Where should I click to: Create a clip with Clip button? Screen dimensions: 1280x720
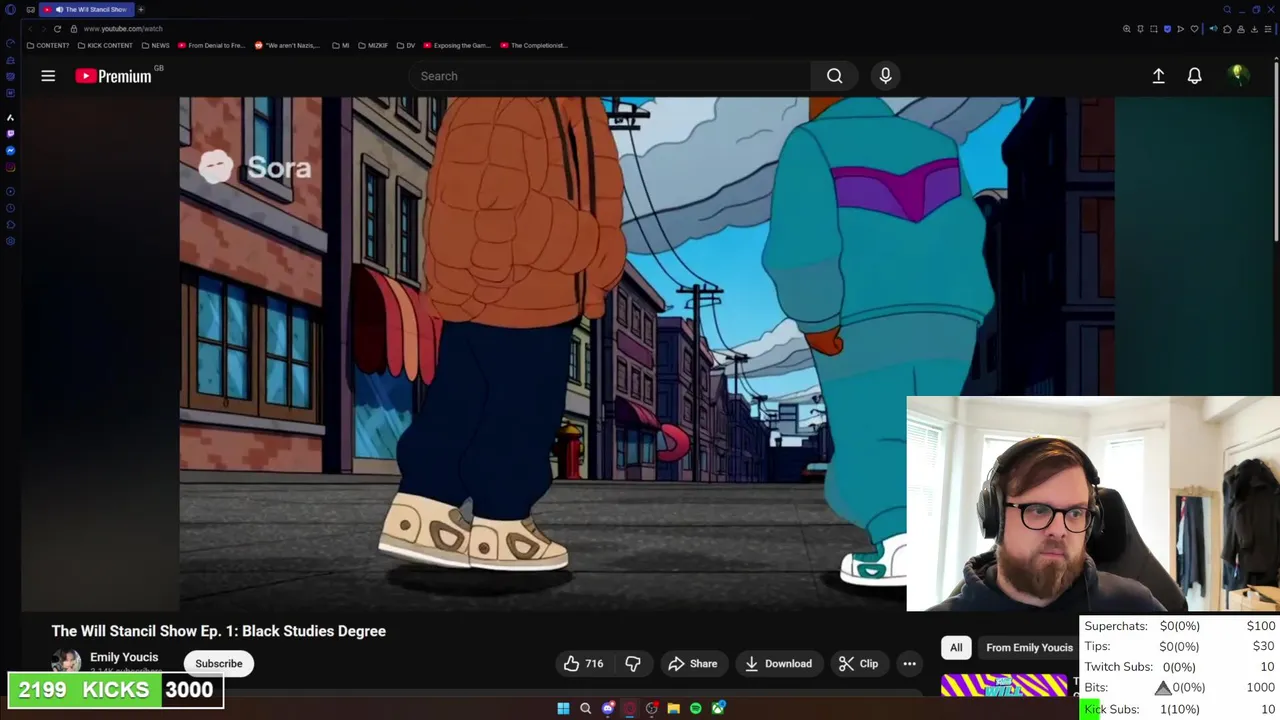click(858, 664)
